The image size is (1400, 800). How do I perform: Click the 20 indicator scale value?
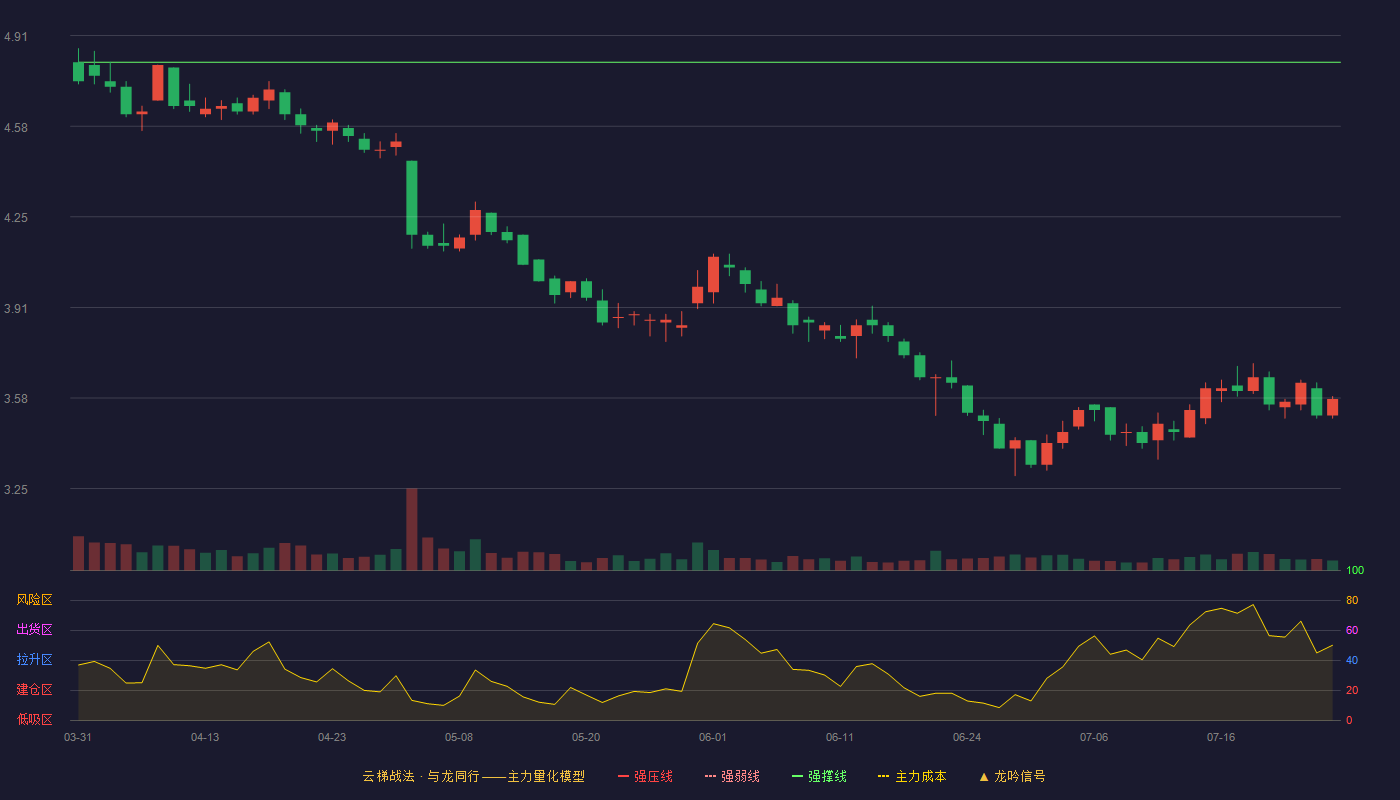coord(1352,690)
